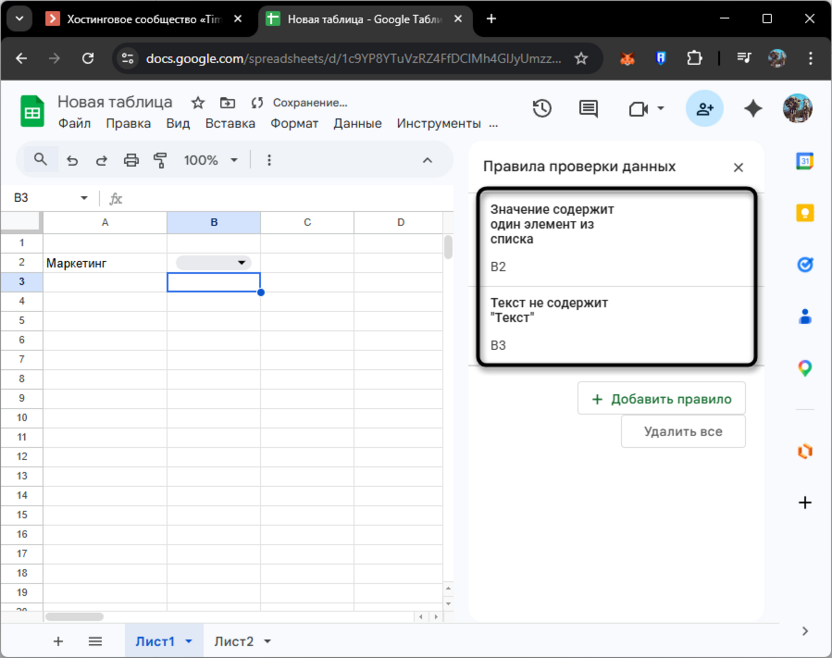
Task: Go back to previous page
Action: (22, 58)
